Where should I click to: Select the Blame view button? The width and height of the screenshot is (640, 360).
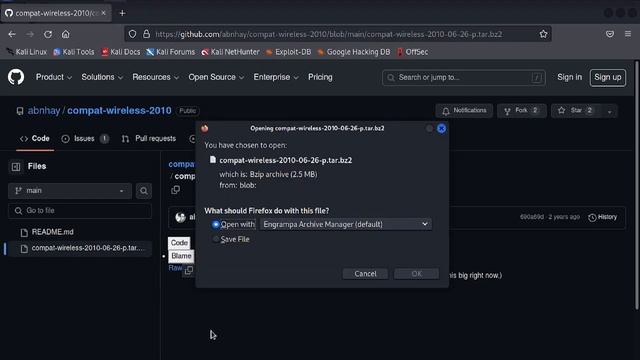[181, 256]
